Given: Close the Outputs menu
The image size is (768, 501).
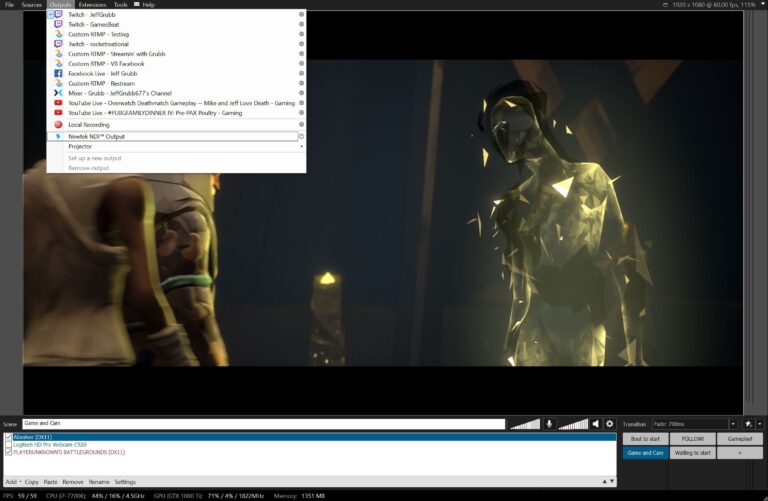Looking at the screenshot, I should (60, 4).
